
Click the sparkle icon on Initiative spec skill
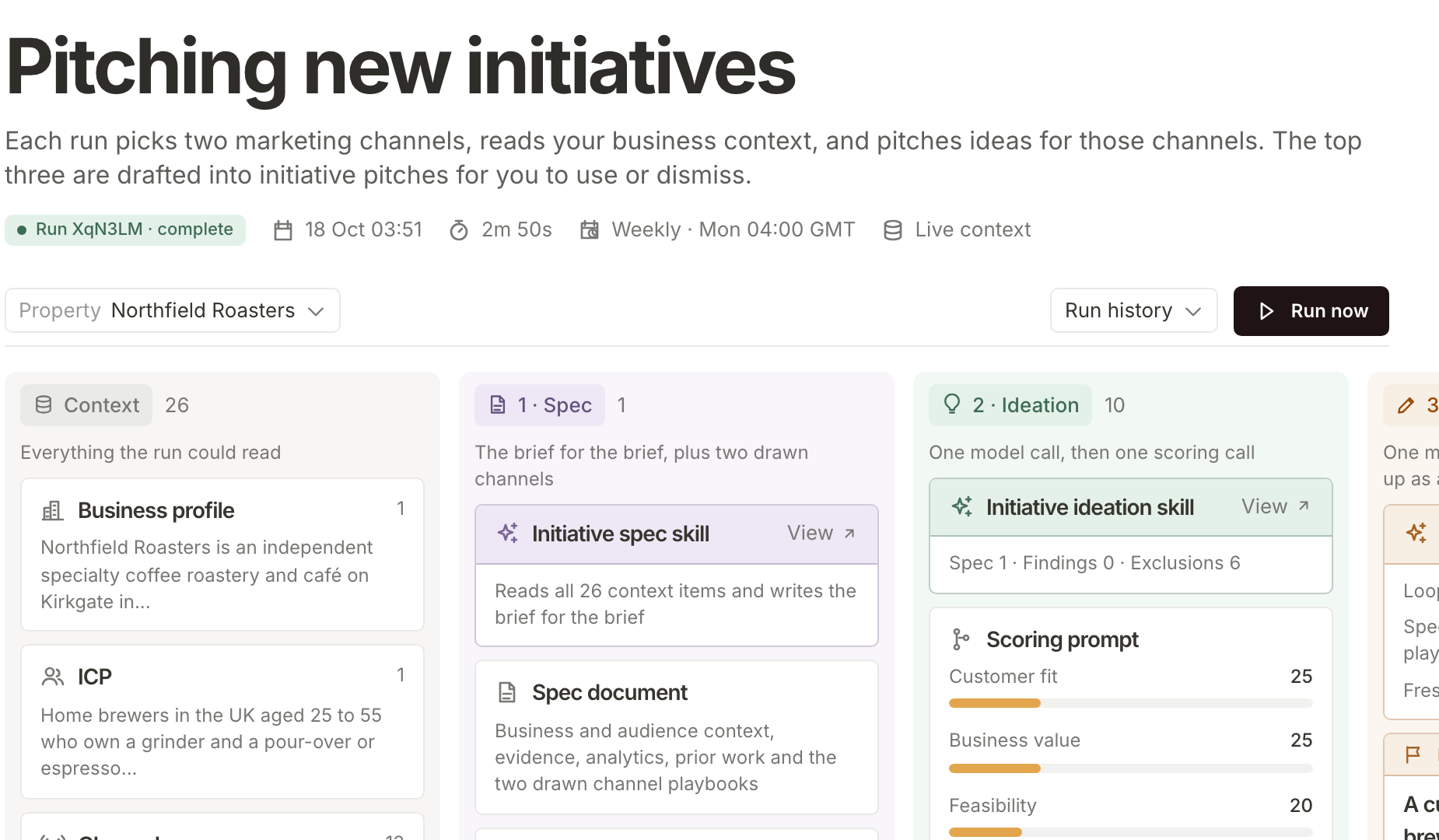(508, 533)
